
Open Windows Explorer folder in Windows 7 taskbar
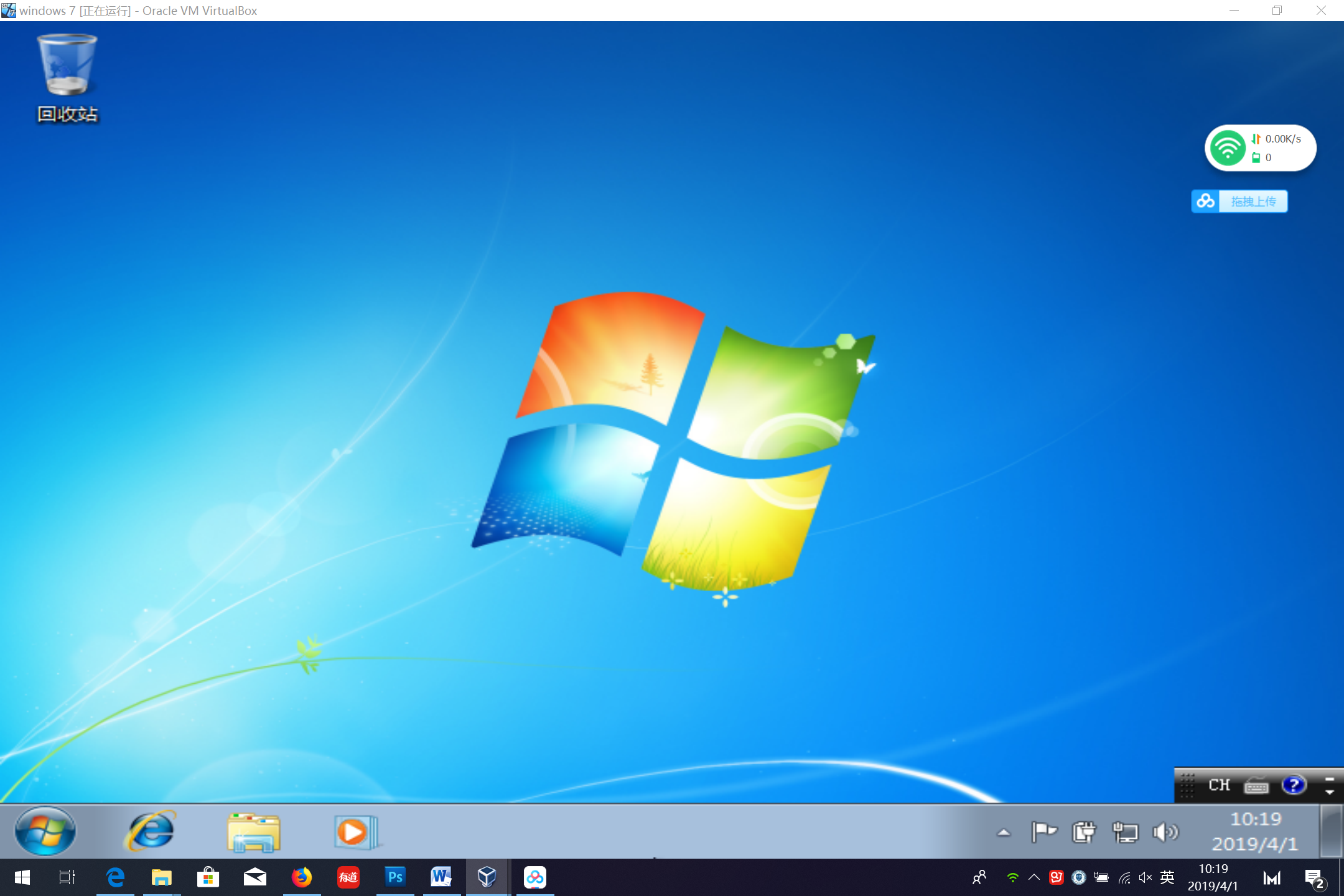tap(253, 832)
